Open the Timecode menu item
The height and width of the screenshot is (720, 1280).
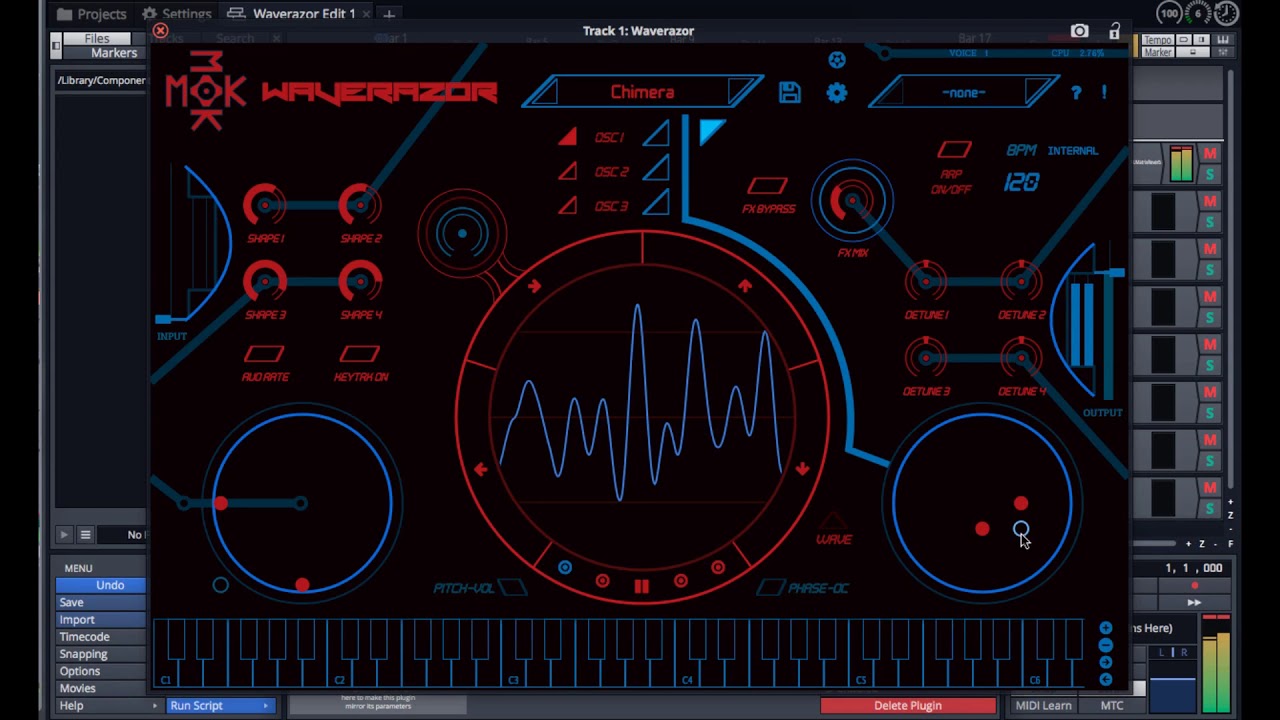click(101, 636)
